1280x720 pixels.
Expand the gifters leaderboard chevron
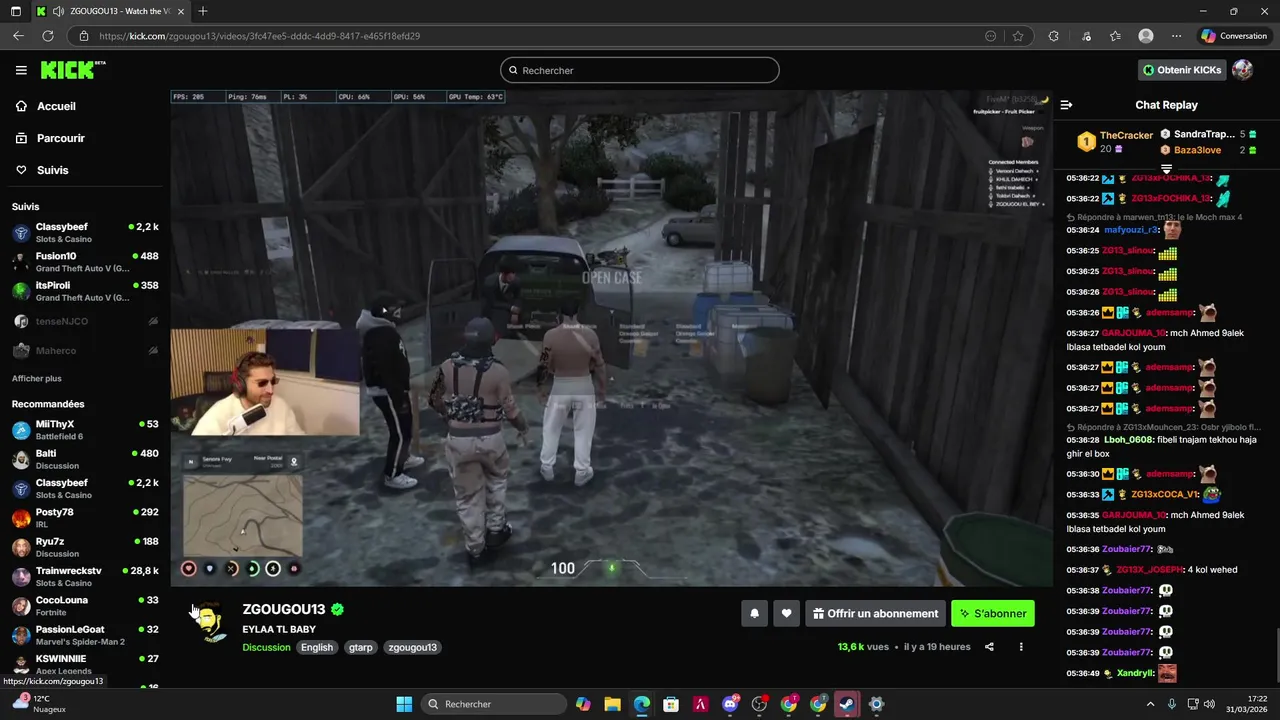pos(1166,168)
